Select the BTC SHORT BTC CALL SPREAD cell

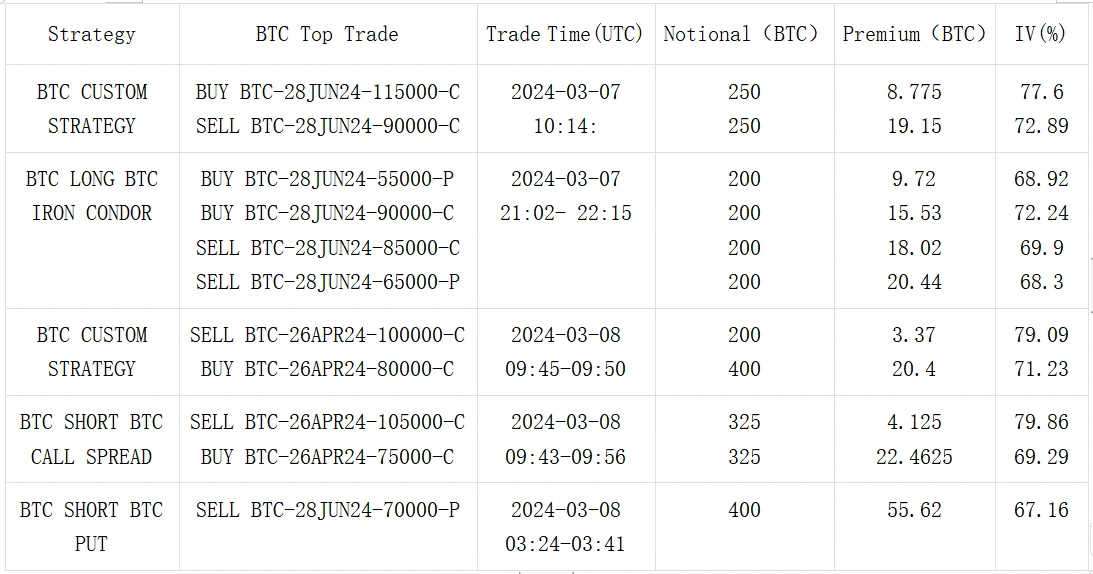pos(91,439)
